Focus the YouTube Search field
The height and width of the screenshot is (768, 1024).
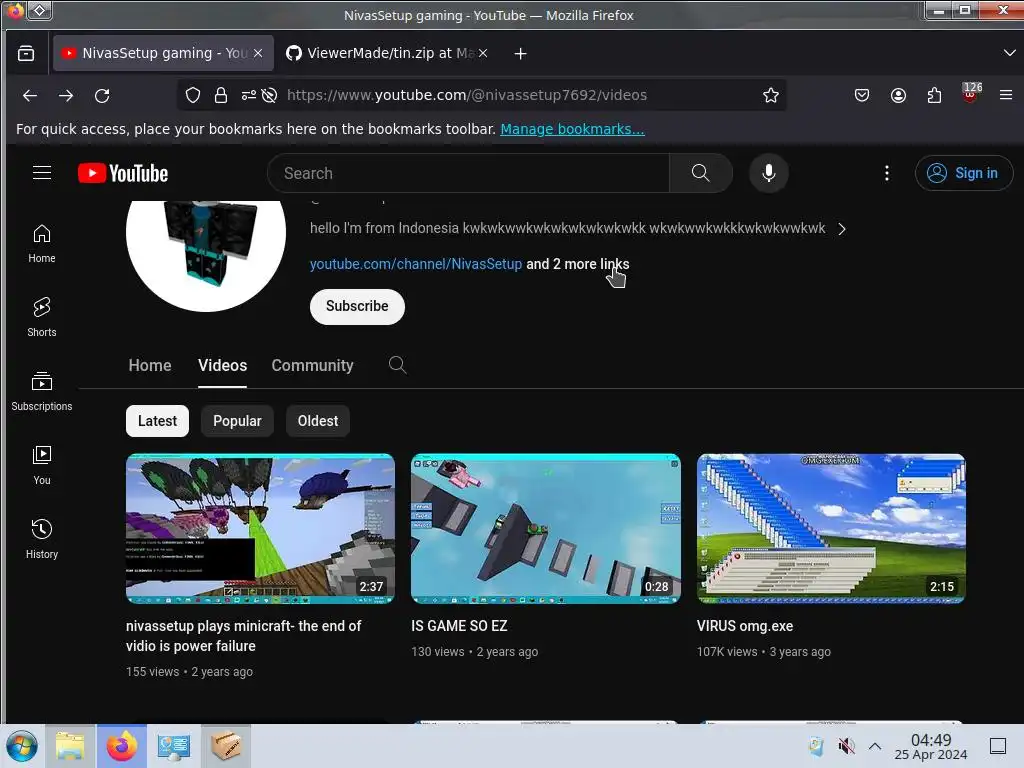click(468, 173)
